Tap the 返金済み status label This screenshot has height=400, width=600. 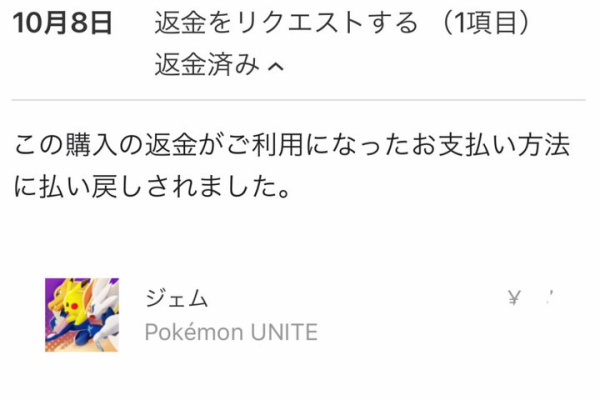pos(207,64)
